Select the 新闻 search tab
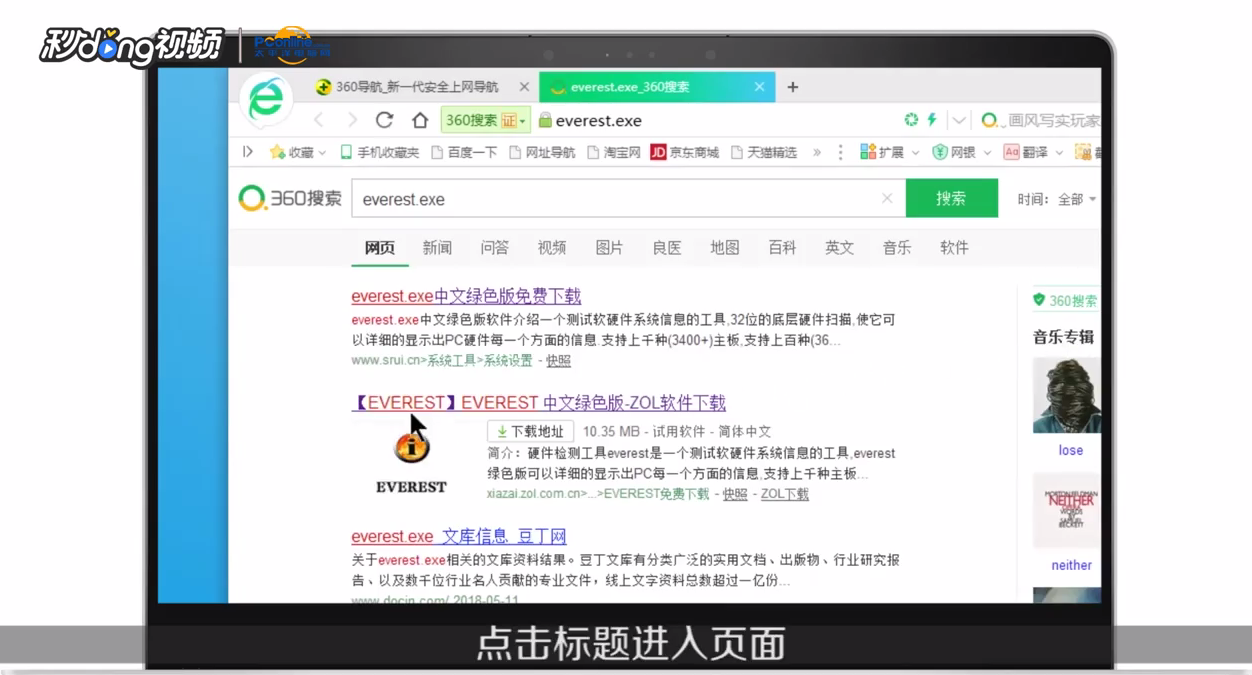 tap(437, 248)
